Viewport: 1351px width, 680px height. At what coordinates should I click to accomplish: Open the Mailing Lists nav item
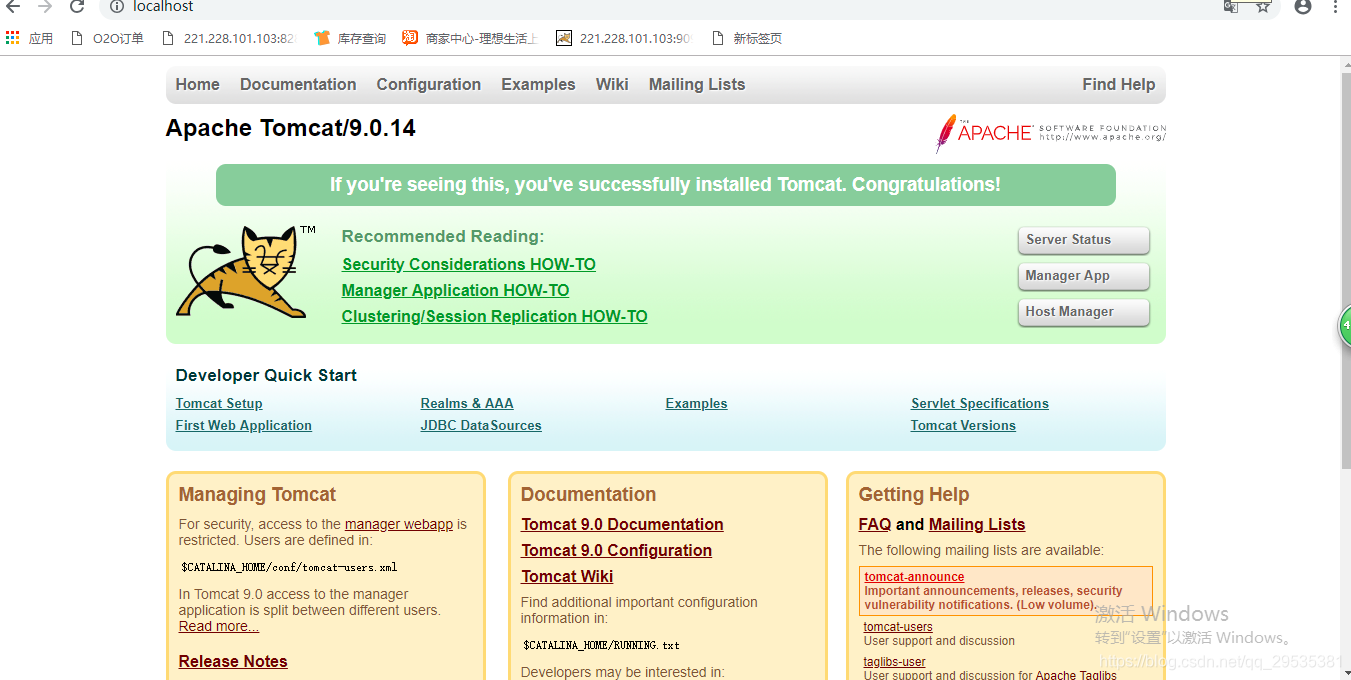[697, 85]
